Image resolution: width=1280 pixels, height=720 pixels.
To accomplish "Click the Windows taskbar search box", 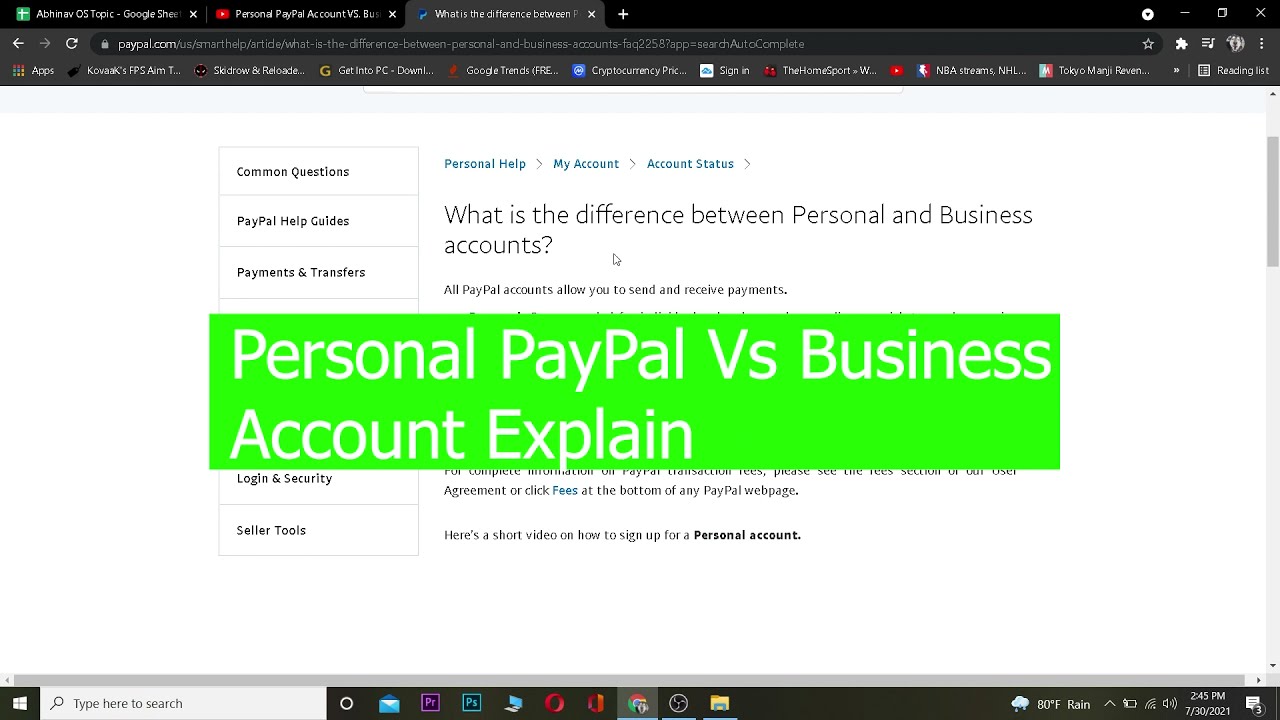I will coord(183,703).
